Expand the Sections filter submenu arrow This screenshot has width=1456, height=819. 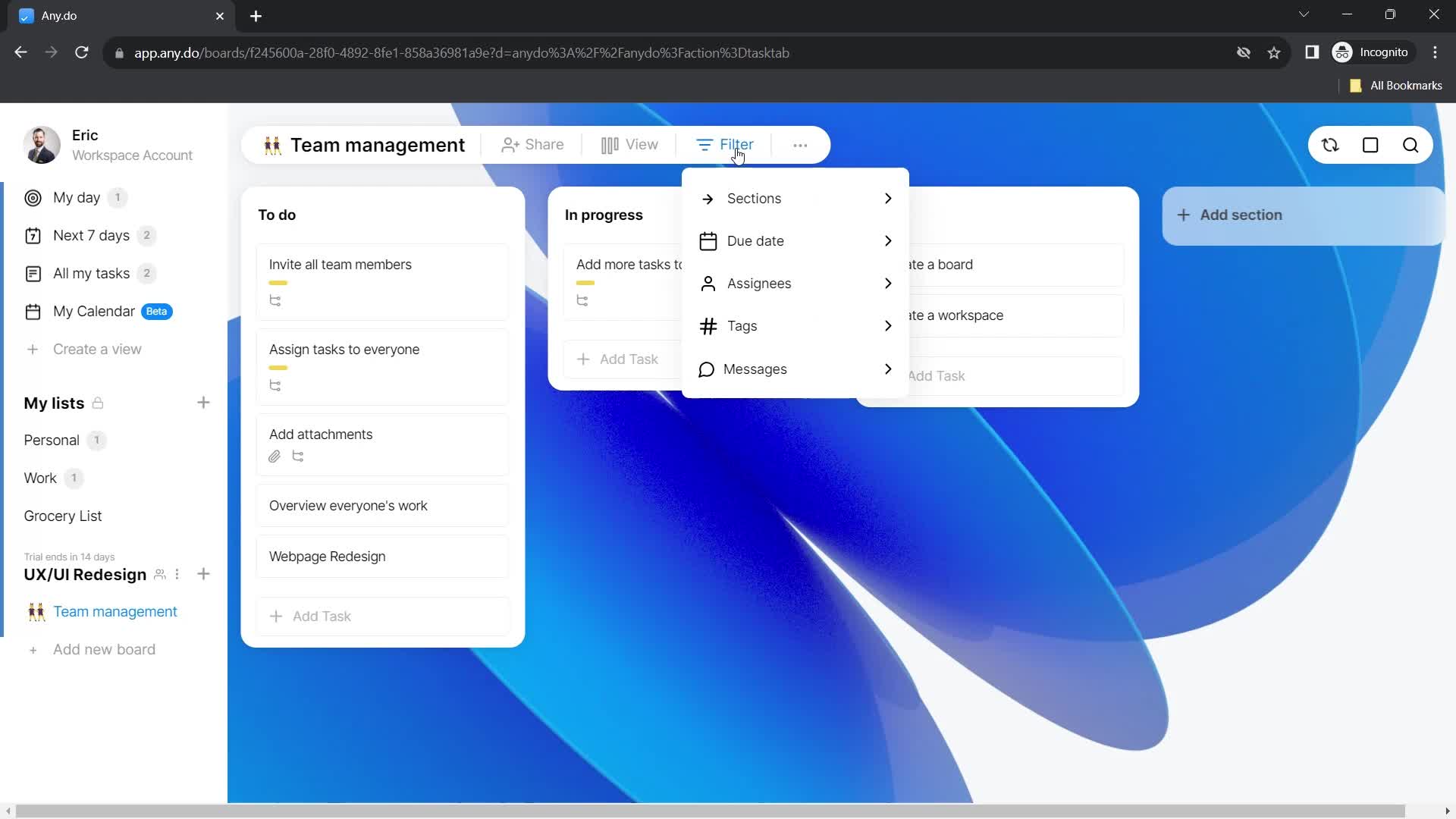click(x=888, y=199)
